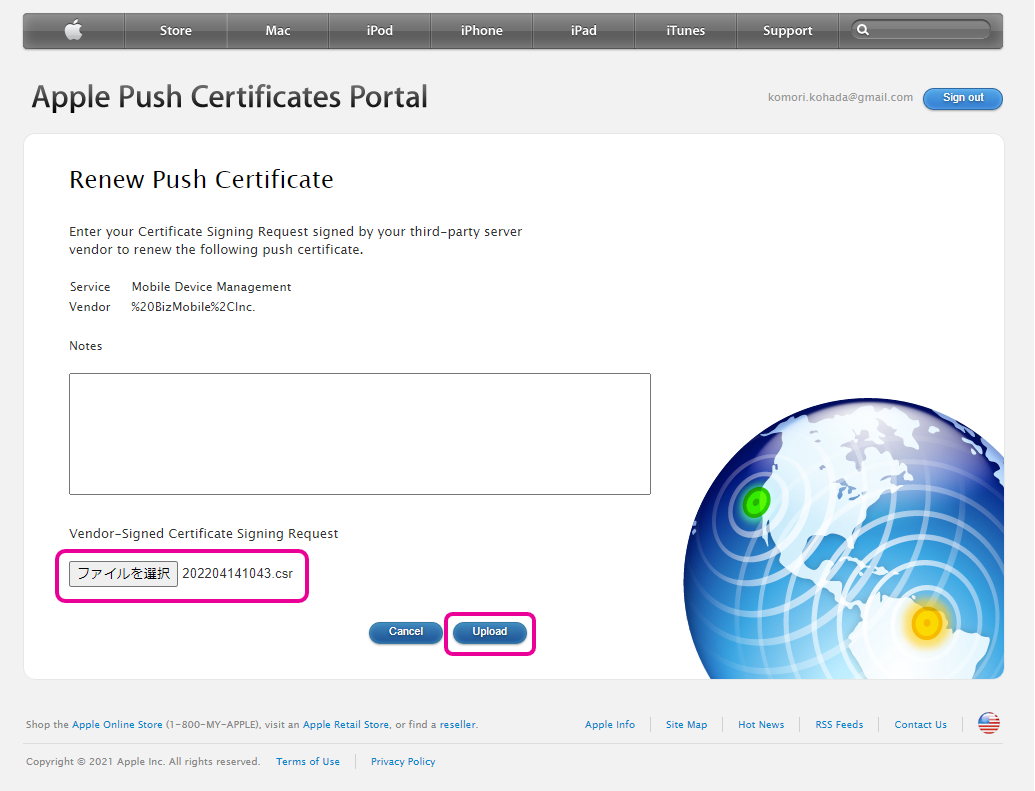
Task: Open the Mac navigation tab
Action: (278, 31)
